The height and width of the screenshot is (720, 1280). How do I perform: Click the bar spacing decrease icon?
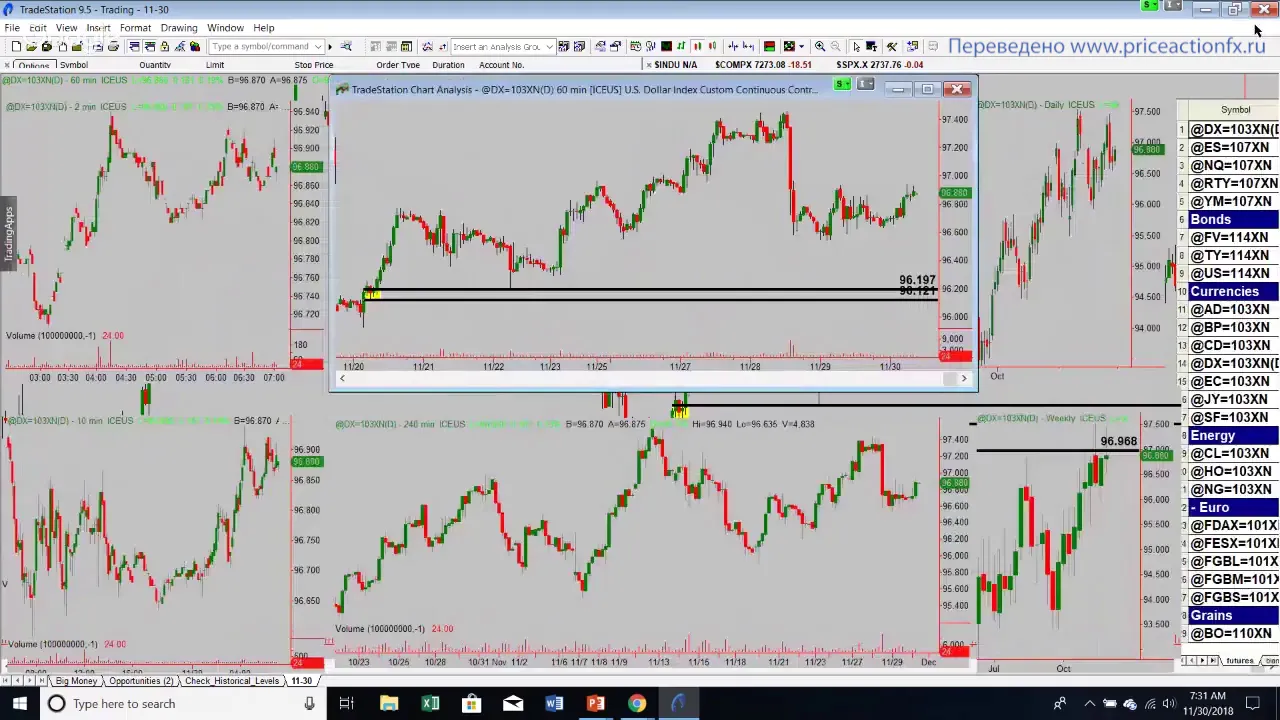(733, 46)
